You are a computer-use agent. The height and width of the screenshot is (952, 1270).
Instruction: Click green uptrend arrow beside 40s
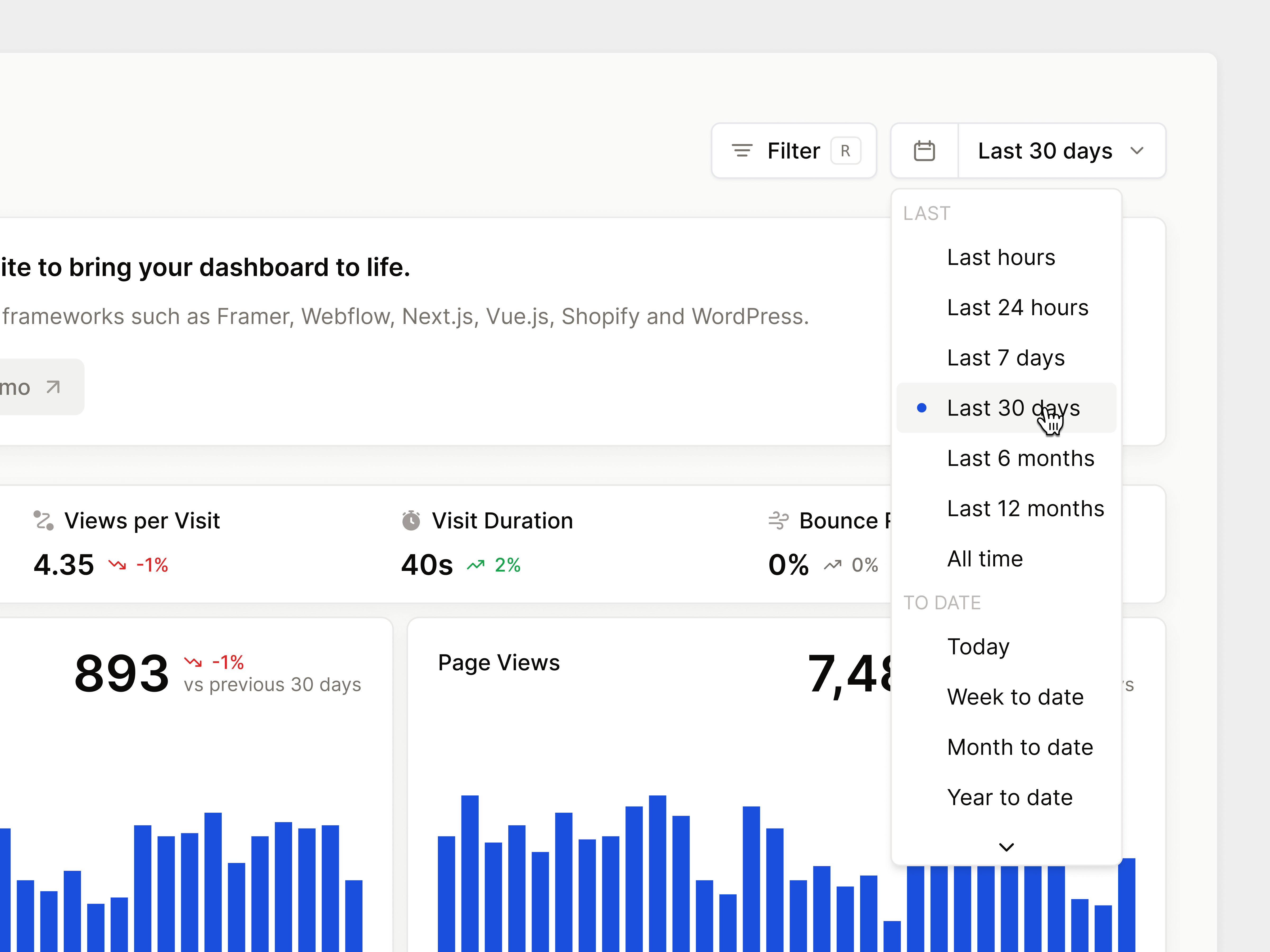click(x=476, y=565)
